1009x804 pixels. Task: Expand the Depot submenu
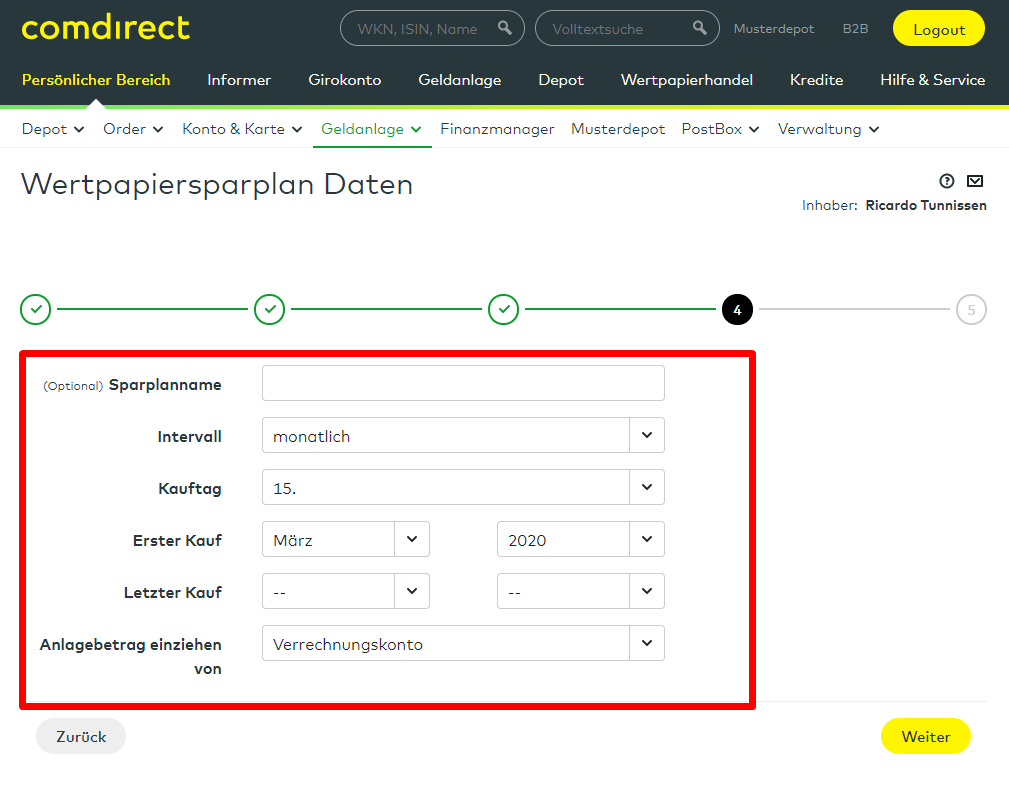coord(53,129)
